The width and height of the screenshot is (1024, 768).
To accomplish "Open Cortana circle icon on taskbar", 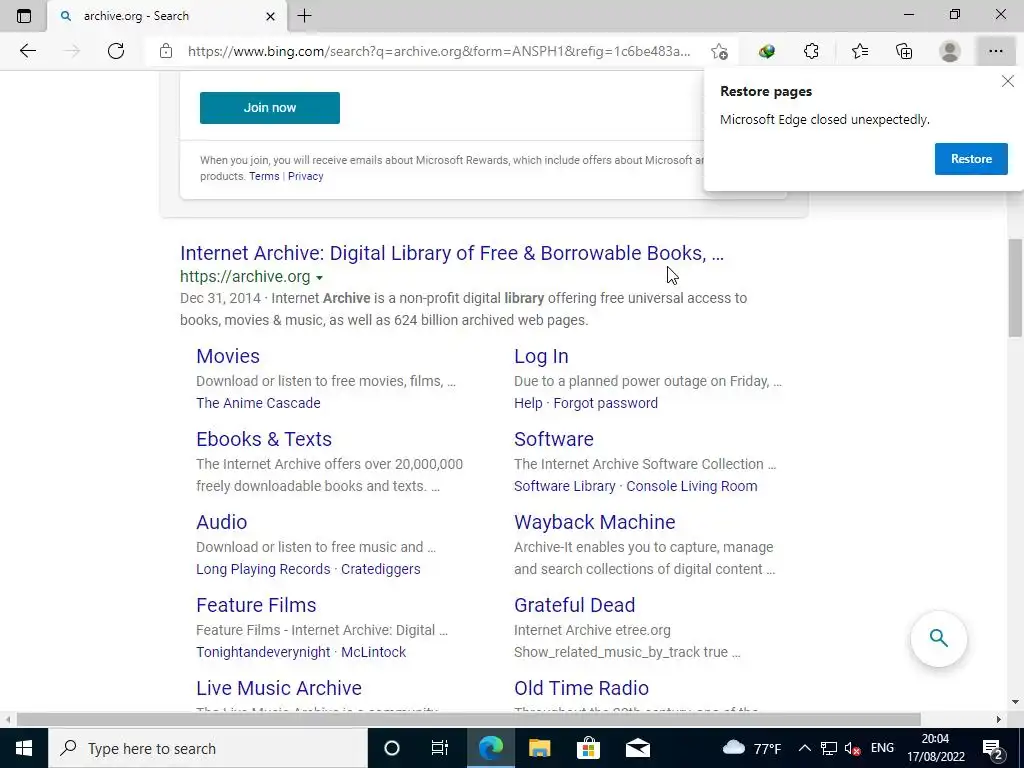I will [392, 748].
